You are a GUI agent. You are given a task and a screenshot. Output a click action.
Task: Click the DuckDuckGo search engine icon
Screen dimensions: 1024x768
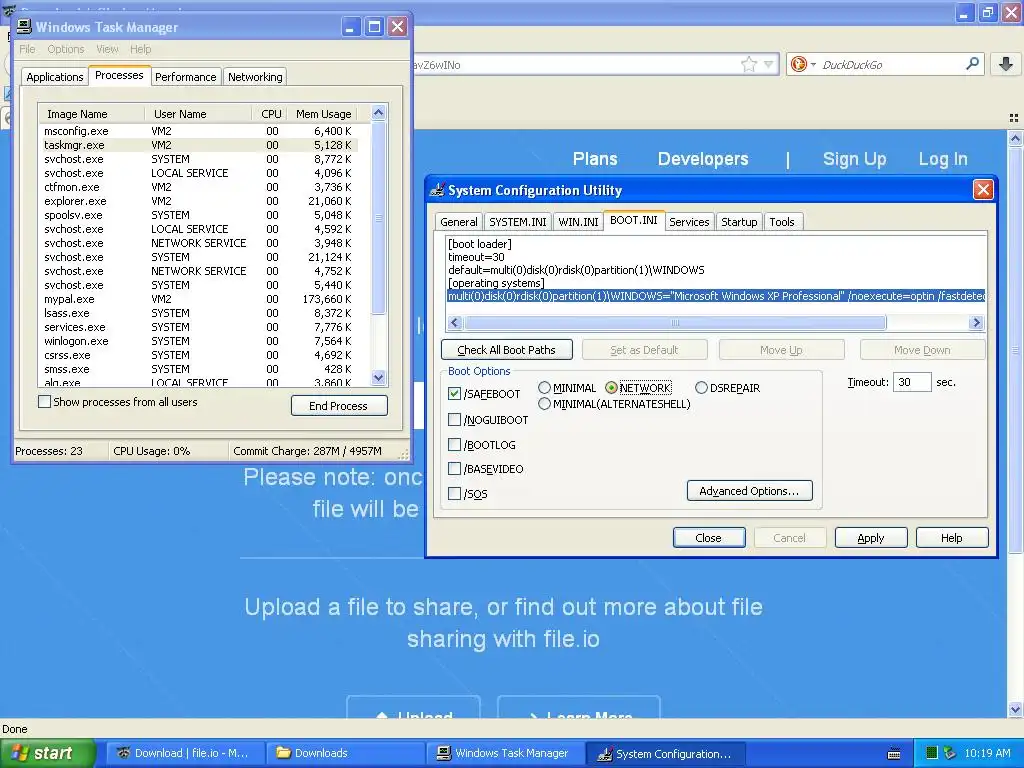[798, 64]
